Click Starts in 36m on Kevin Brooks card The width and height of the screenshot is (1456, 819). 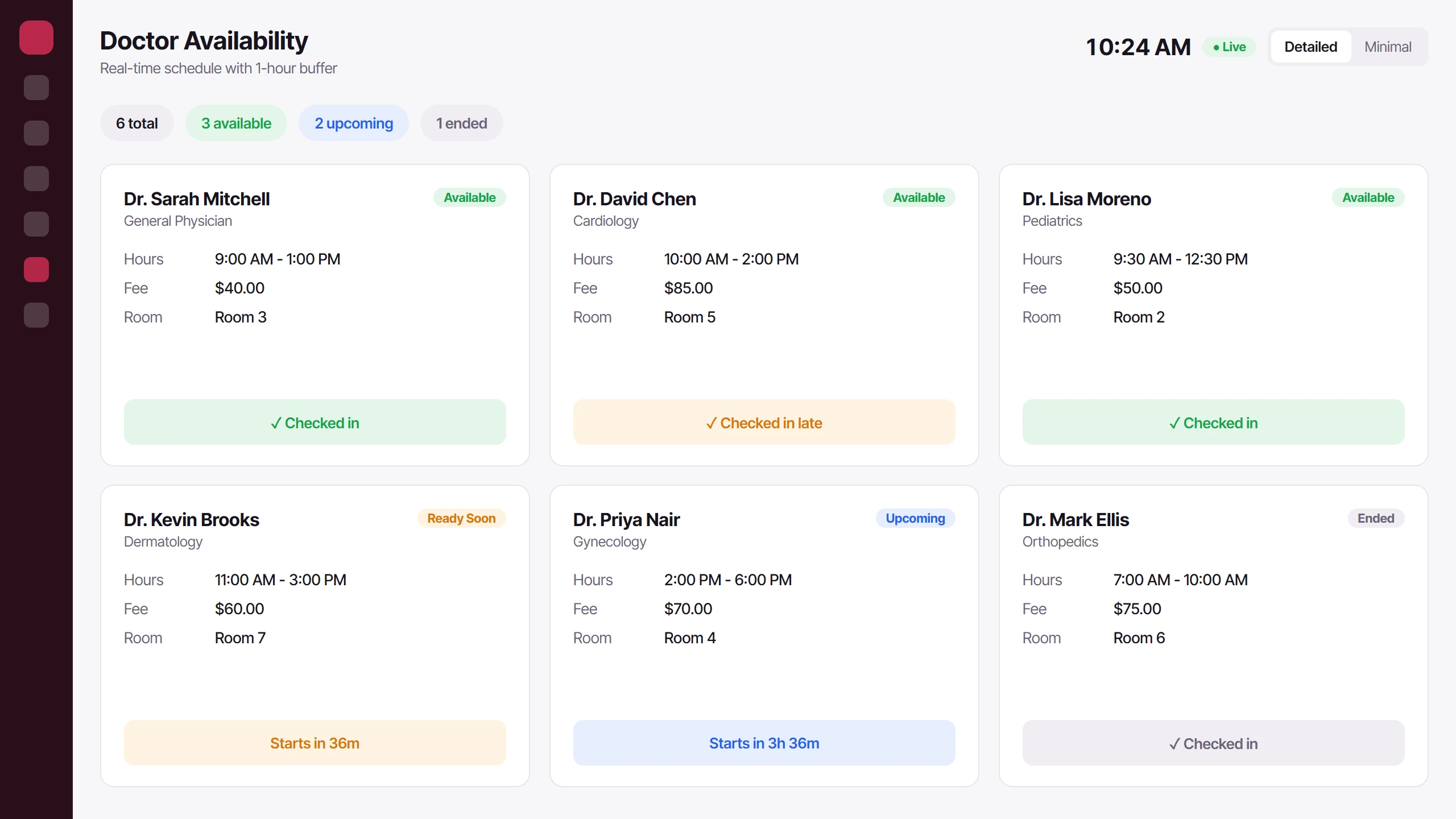tap(315, 743)
